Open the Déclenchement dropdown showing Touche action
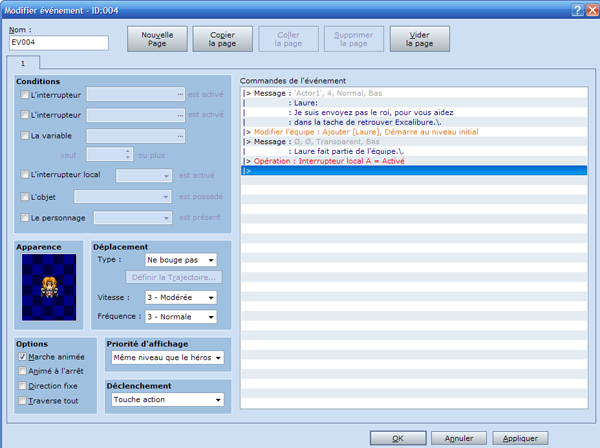 [x=168, y=400]
